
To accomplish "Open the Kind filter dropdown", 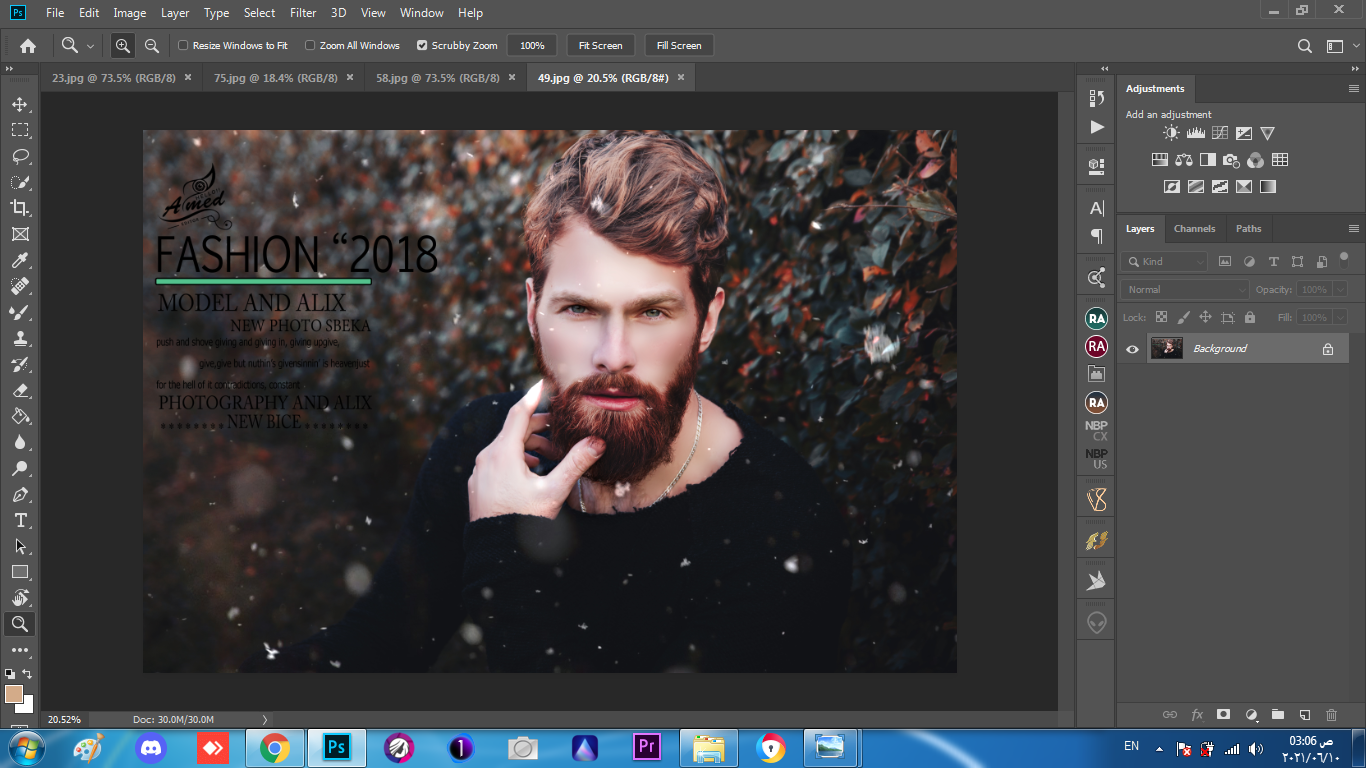I will pyautogui.click(x=1164, y=261).
